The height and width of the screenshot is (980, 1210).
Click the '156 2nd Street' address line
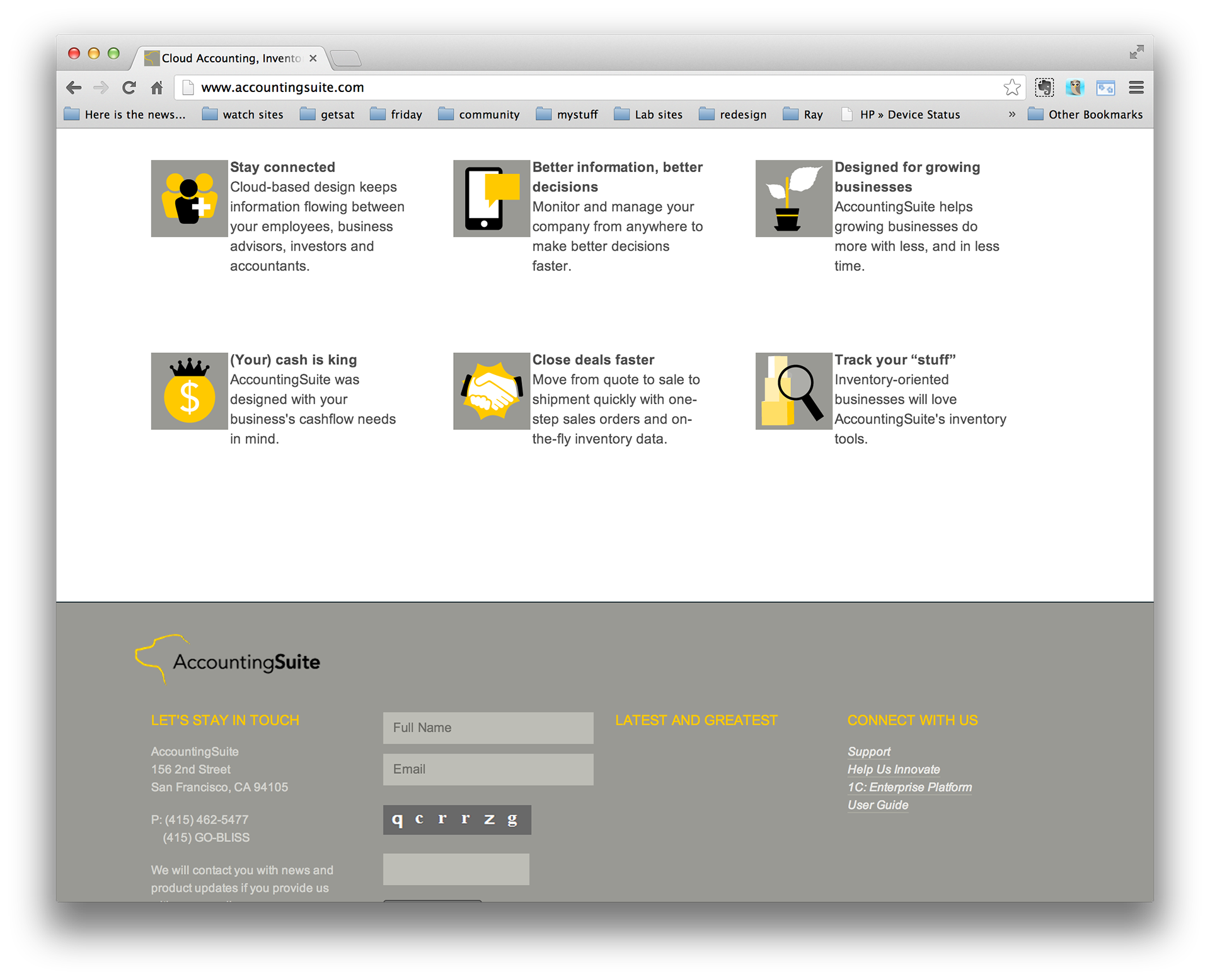191,770
